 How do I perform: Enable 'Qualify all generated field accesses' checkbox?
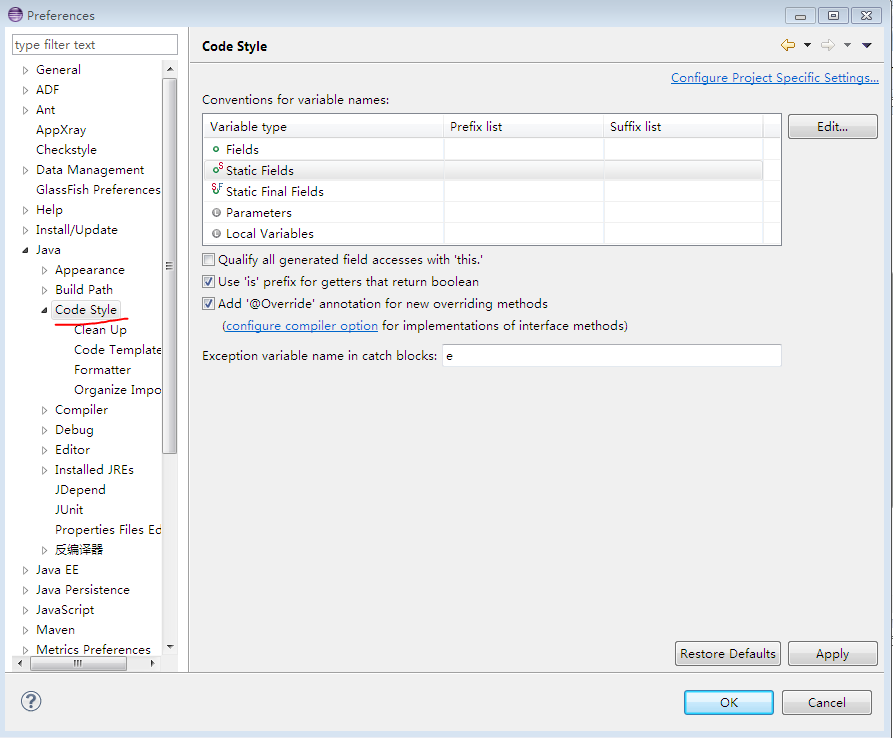click(208, 260)
